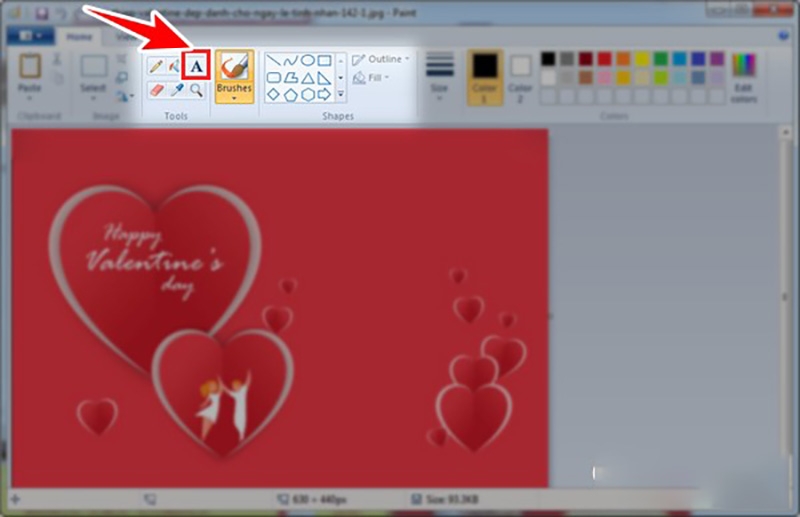Pick the Curve shape

coord(291,61)
